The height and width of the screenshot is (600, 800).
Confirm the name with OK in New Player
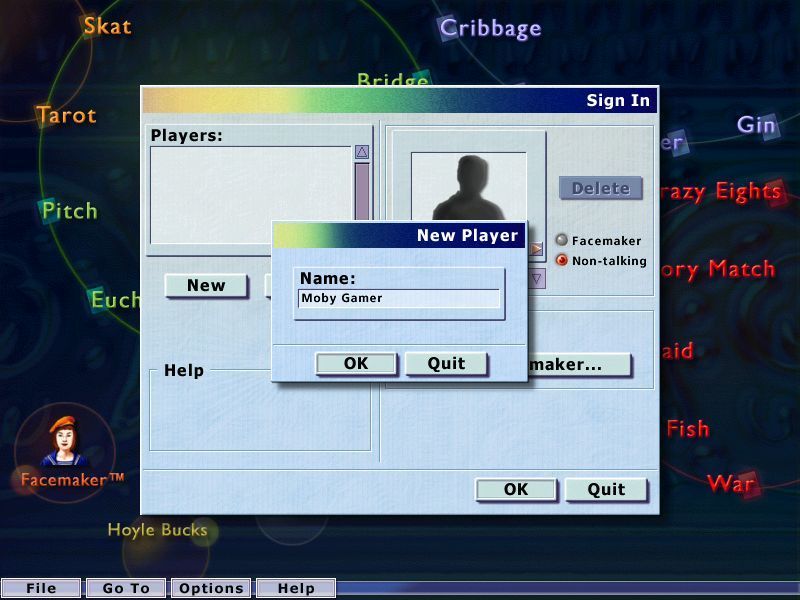355,364
